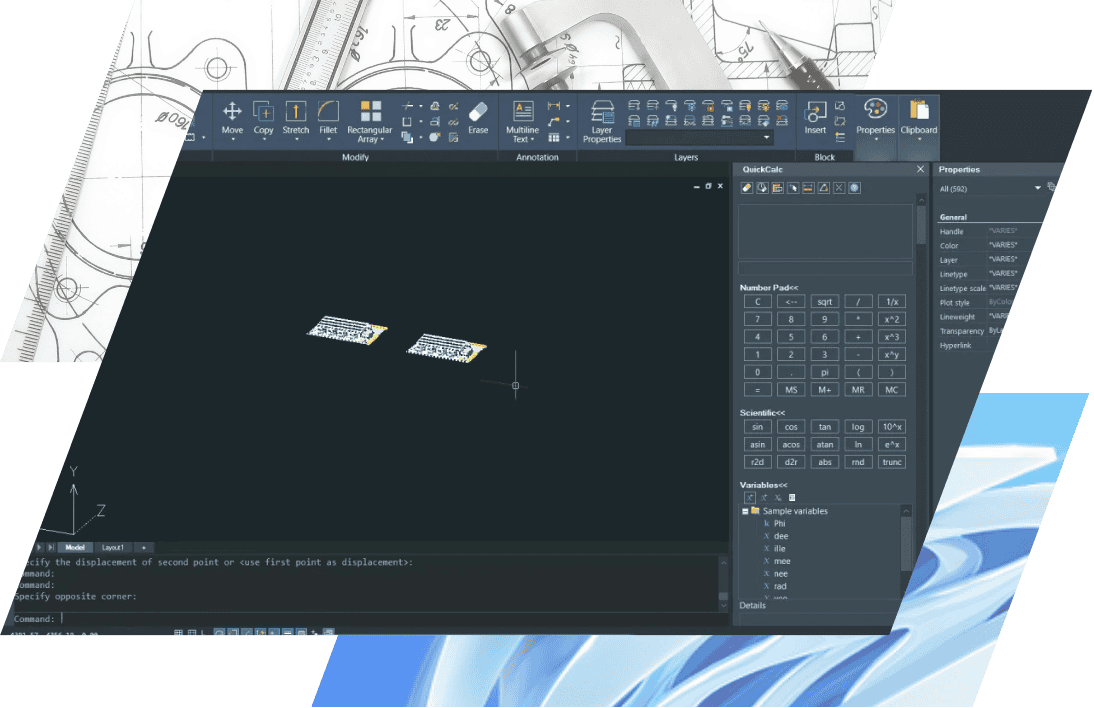Click the Copy tool
Image resolution: width=1094 pixels, height=708 pixels.
[x=263, y=118]
